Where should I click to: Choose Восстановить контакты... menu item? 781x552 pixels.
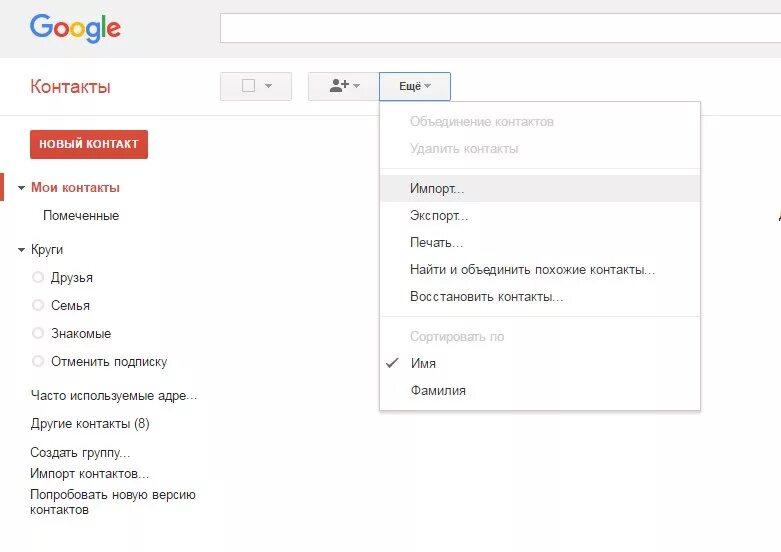[540, 296]
